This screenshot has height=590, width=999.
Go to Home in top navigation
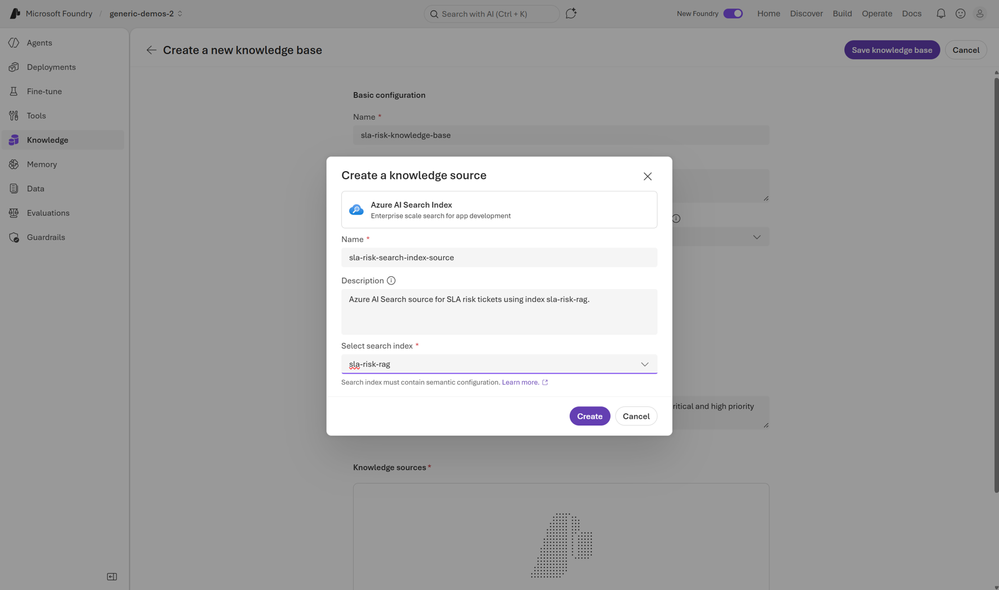point(768,13)
